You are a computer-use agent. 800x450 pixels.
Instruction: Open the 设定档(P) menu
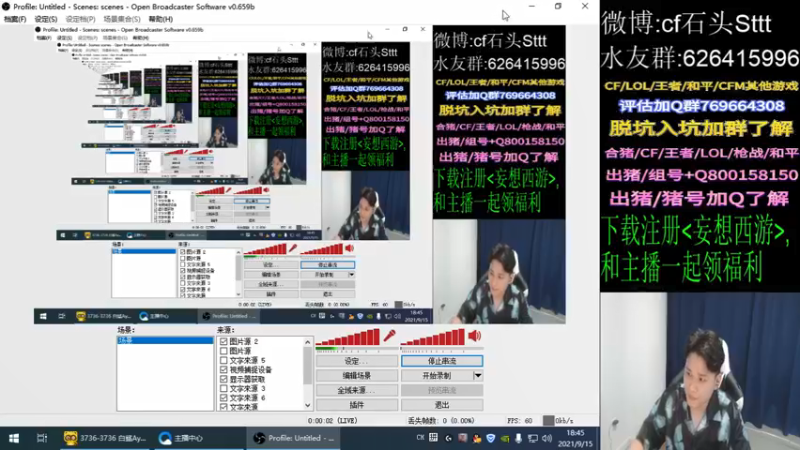[80, 19]
